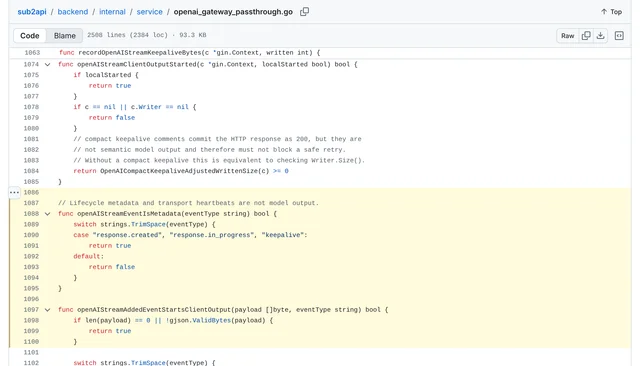Open backend folder breadcrumb

point(73,12)
